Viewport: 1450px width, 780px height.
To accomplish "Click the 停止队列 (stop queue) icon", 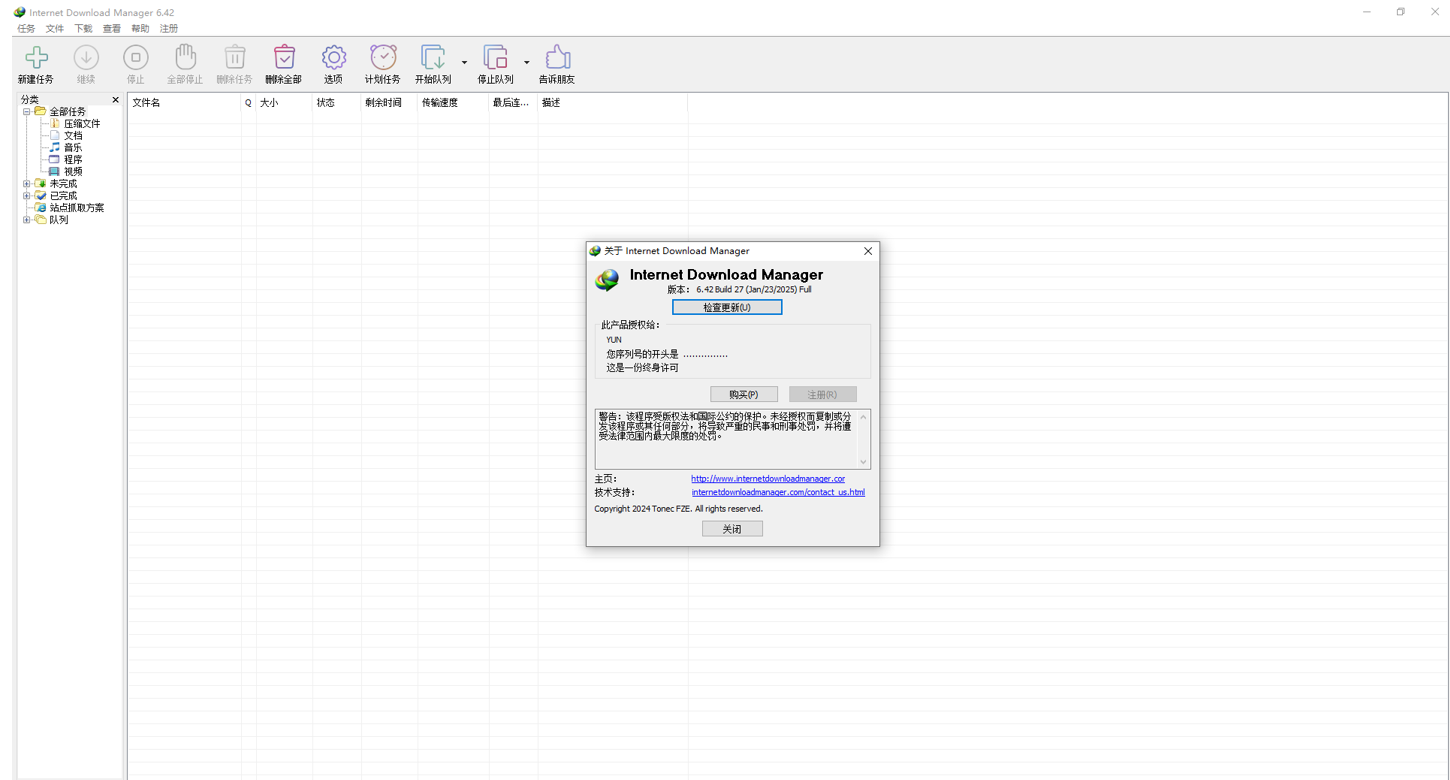I will (495, 58).
